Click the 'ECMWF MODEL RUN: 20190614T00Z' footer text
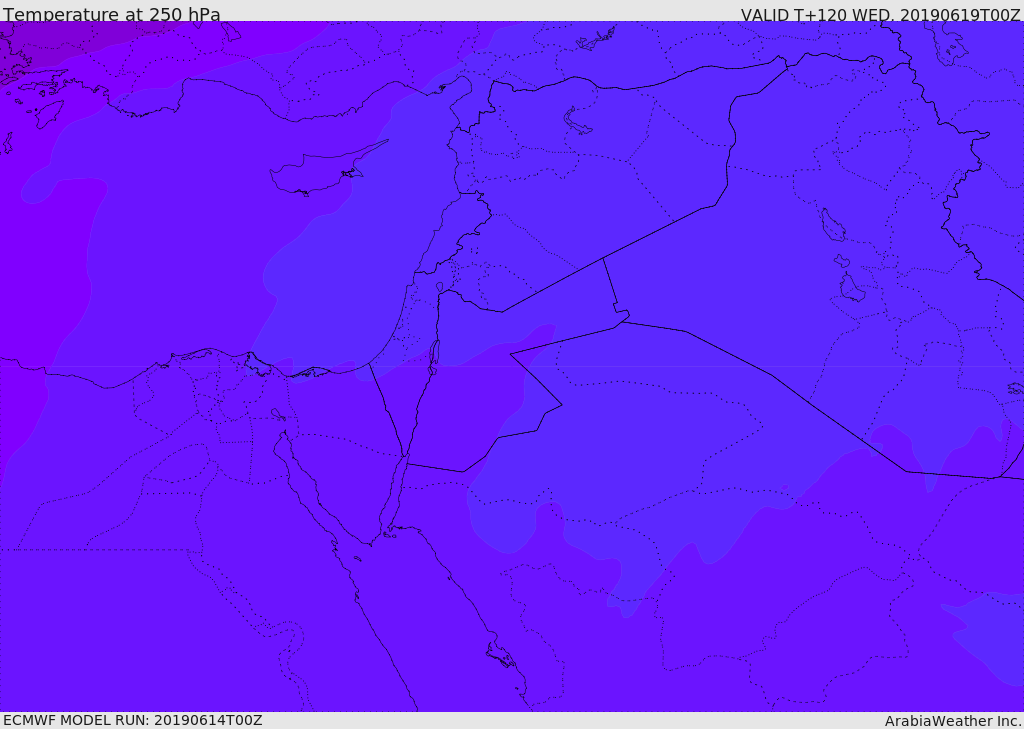The height and width of the screenshot is (729, 1024). 133,720
